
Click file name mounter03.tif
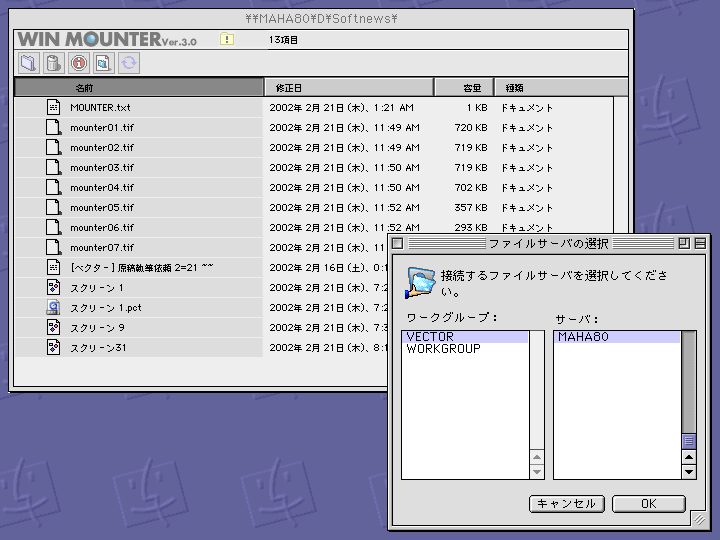[102, 168]
